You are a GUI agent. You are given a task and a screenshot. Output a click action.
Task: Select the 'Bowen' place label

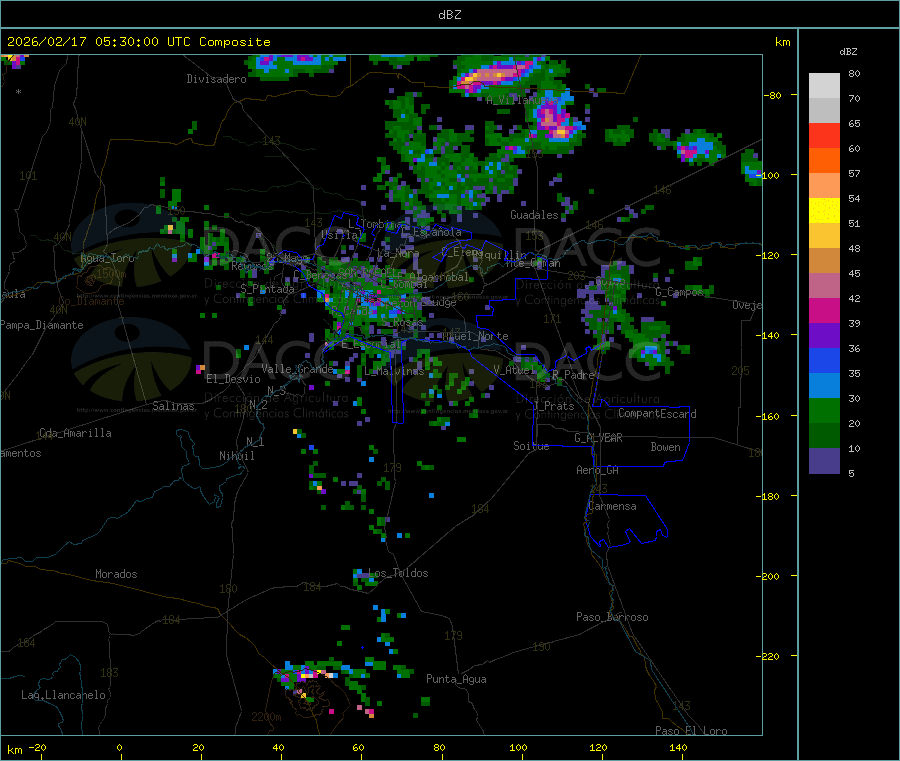pyautogui.click(x=665, y=448)
